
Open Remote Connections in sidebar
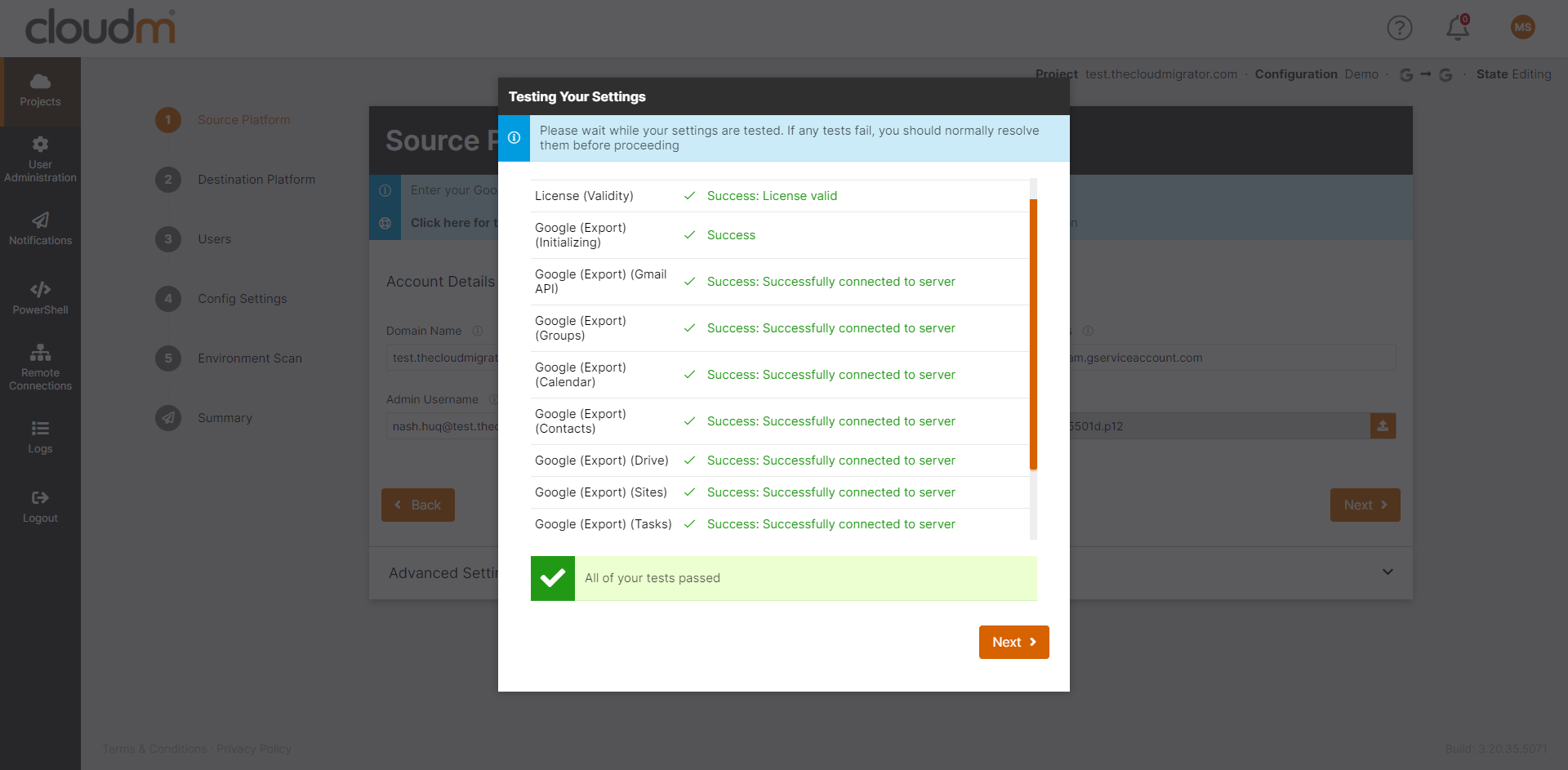click(x=39, y=366)
